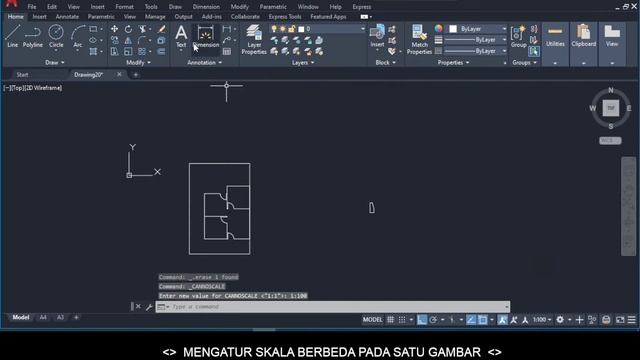Screen dimensions: 640x360
Task: Select the Polyline tool
Action: [x=33, y=36]
